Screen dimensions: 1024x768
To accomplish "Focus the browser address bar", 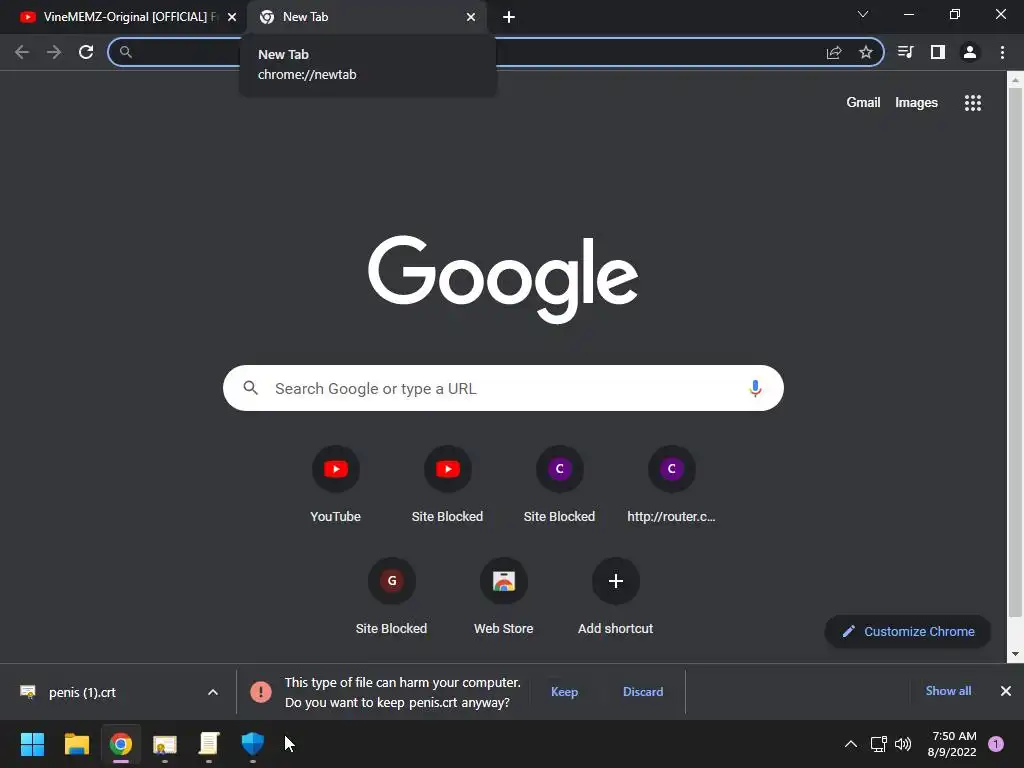I will click(x=495, y=52).
